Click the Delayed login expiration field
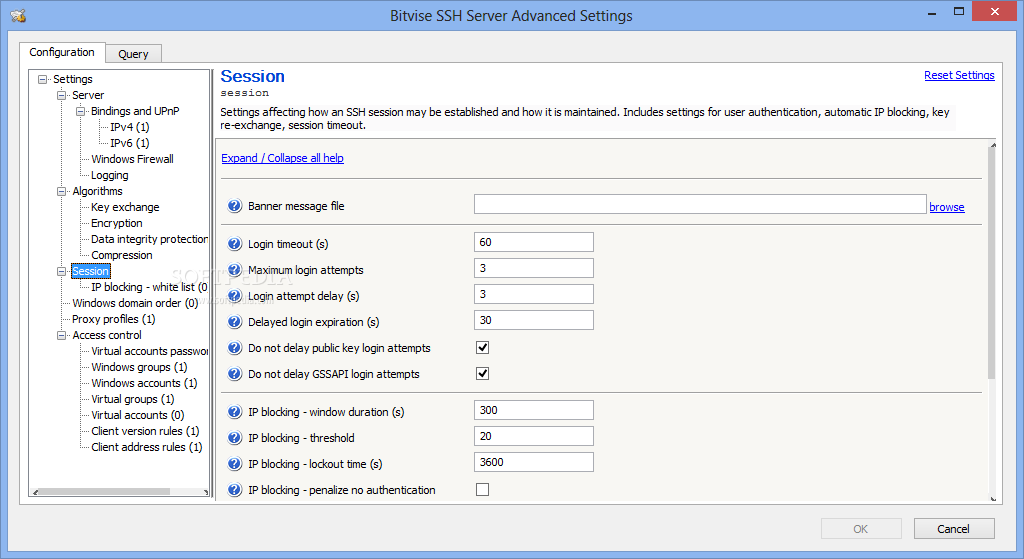The height and width of the screenshot is (559, 1024). click(x=534, y=321)
